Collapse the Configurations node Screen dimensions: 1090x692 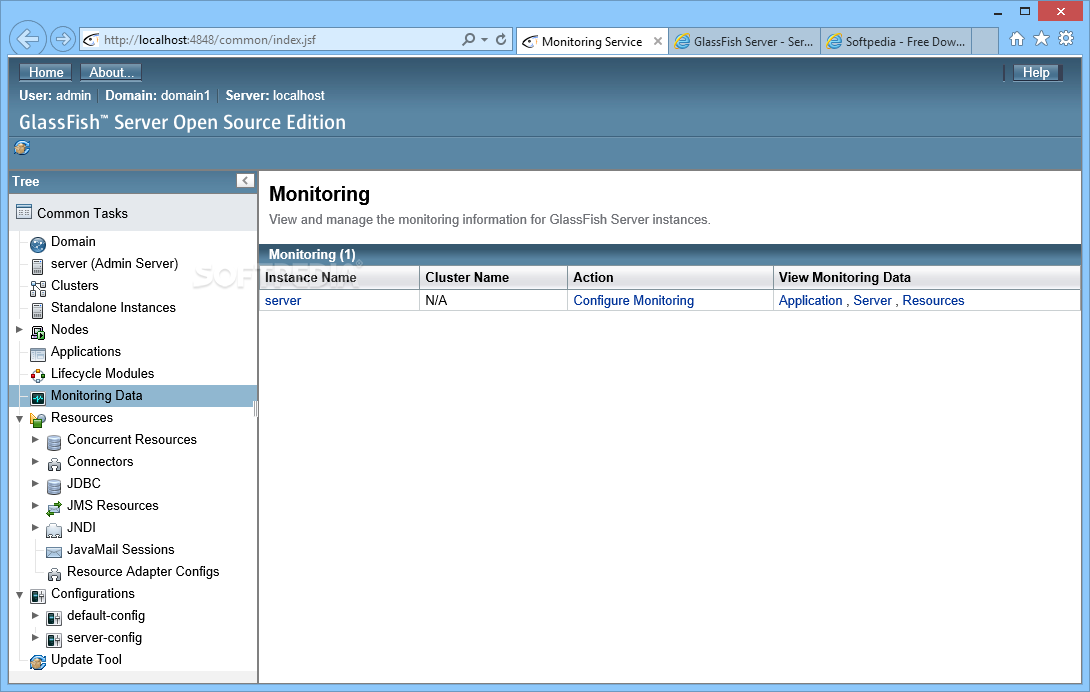(19, 595)
